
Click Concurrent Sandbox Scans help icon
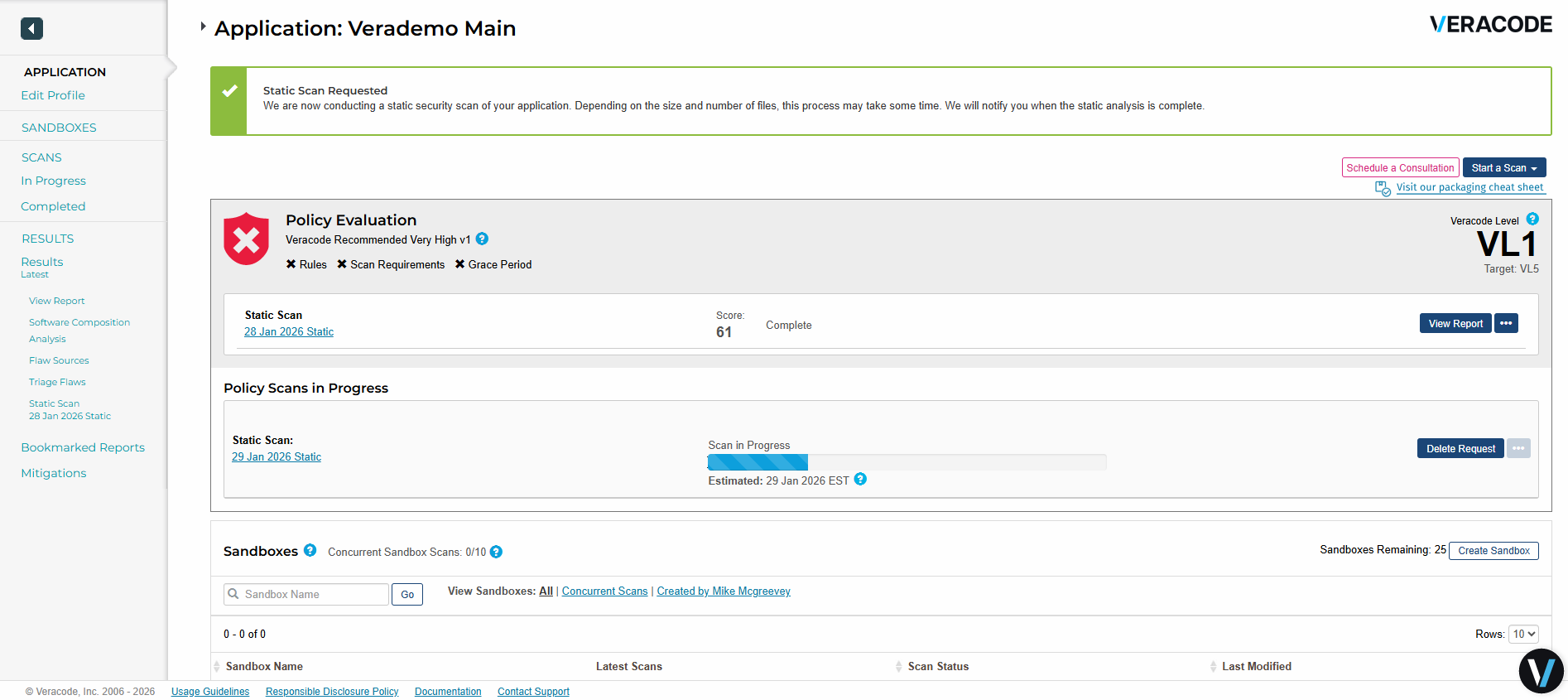click(496, 553)
